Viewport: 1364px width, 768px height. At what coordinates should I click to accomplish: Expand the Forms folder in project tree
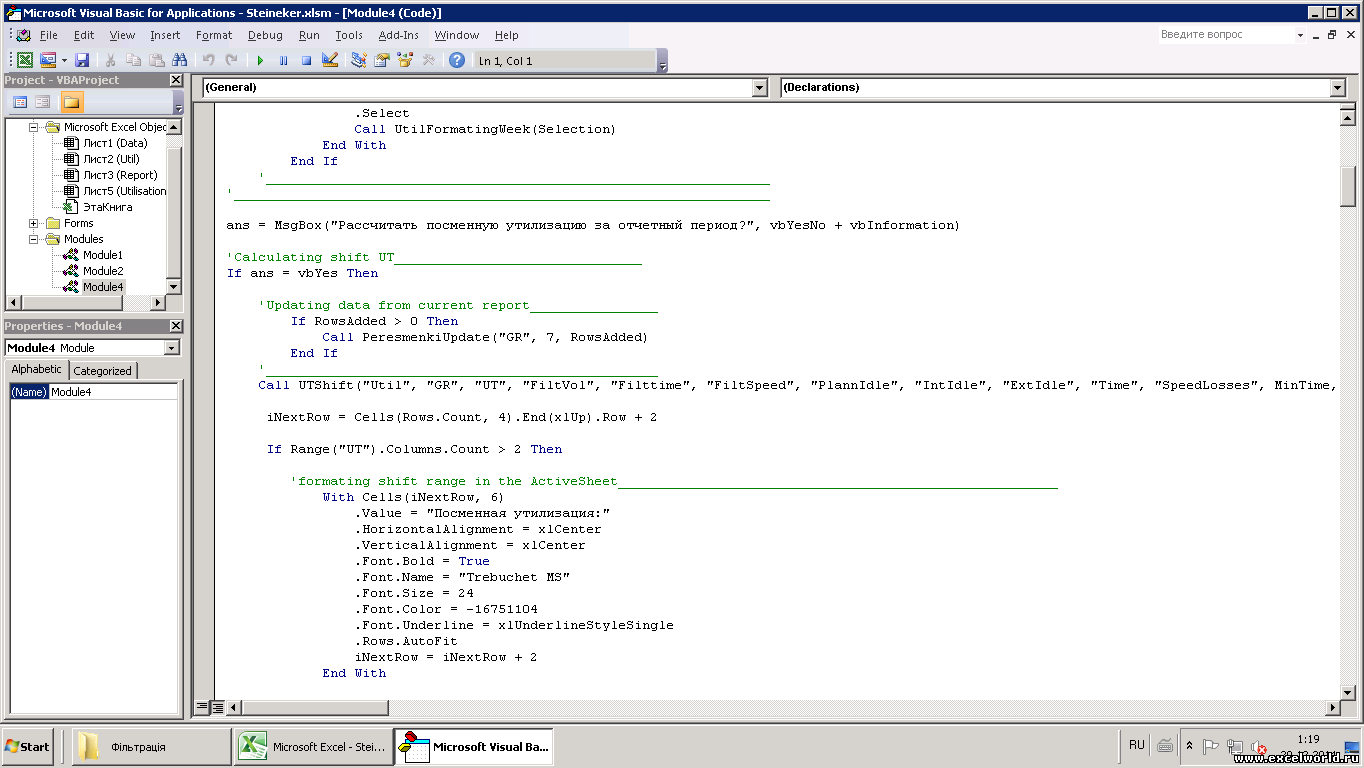point(34,223)
